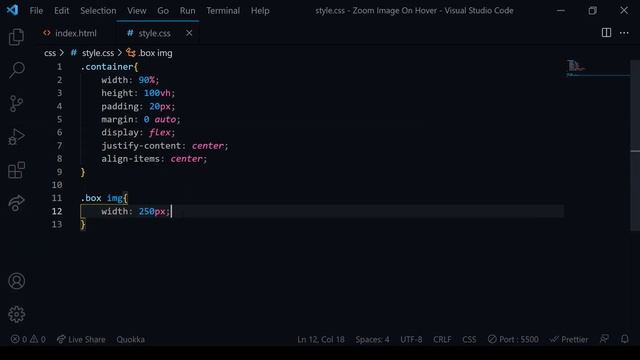Show errors and warnings in status bar

point(28,339)
